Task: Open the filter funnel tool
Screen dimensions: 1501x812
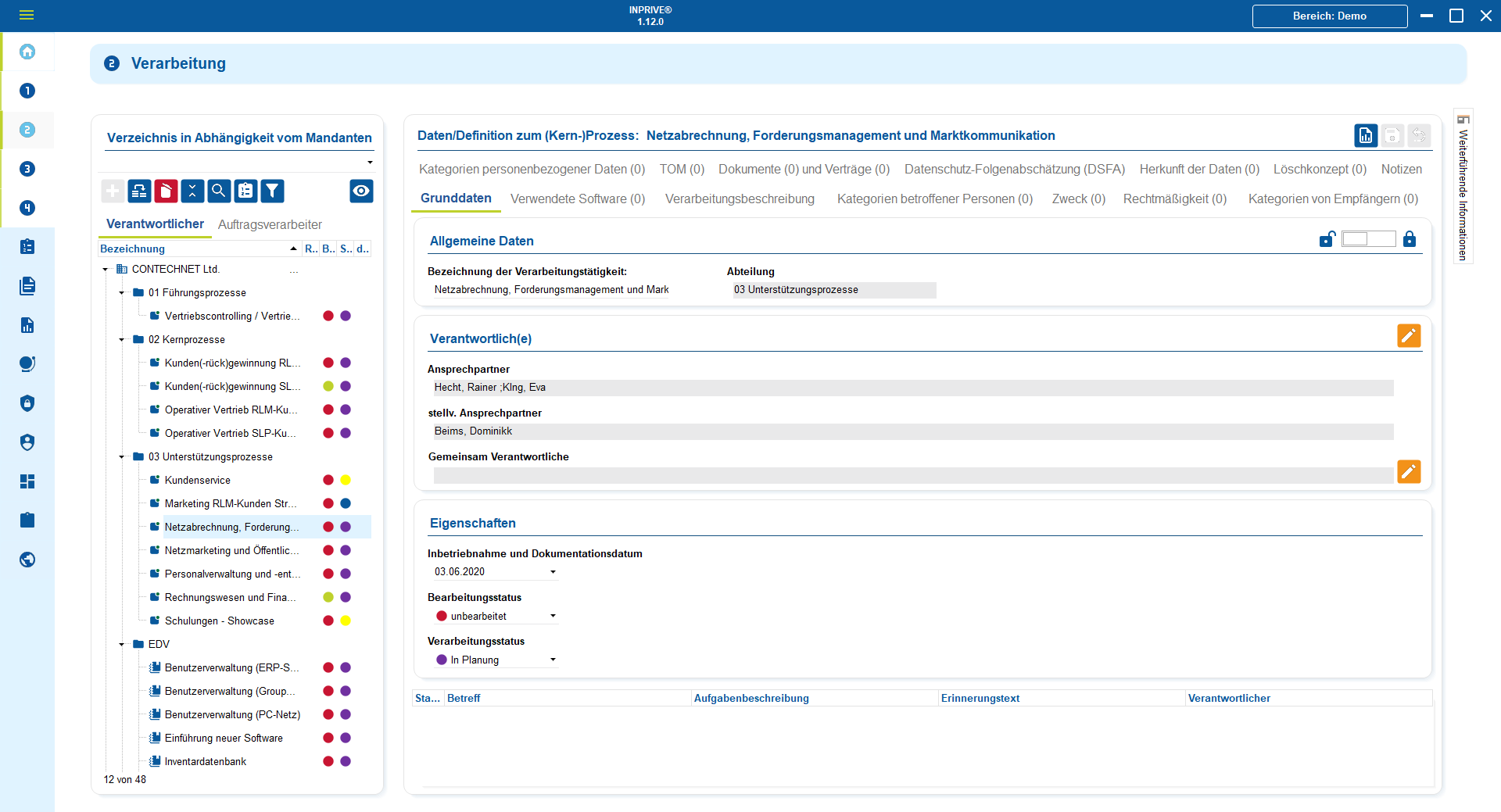Action: (272, 191)
